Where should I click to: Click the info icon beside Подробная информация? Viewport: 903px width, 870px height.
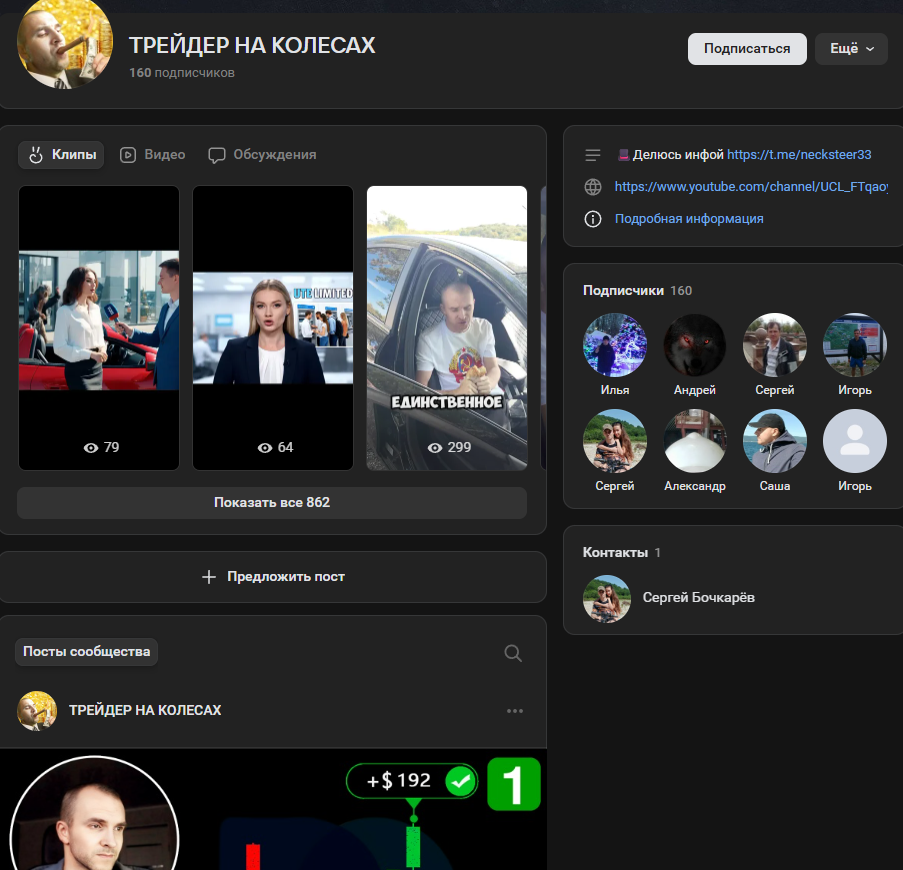point(593,219)
